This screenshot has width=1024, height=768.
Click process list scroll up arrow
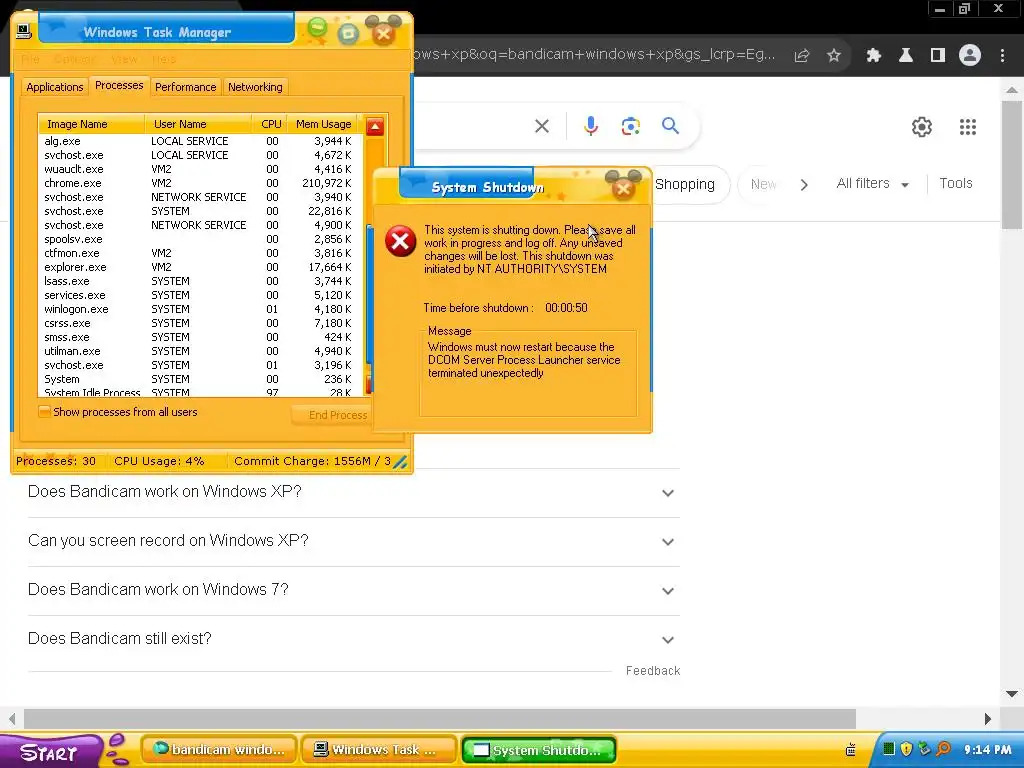pos(375,127)
